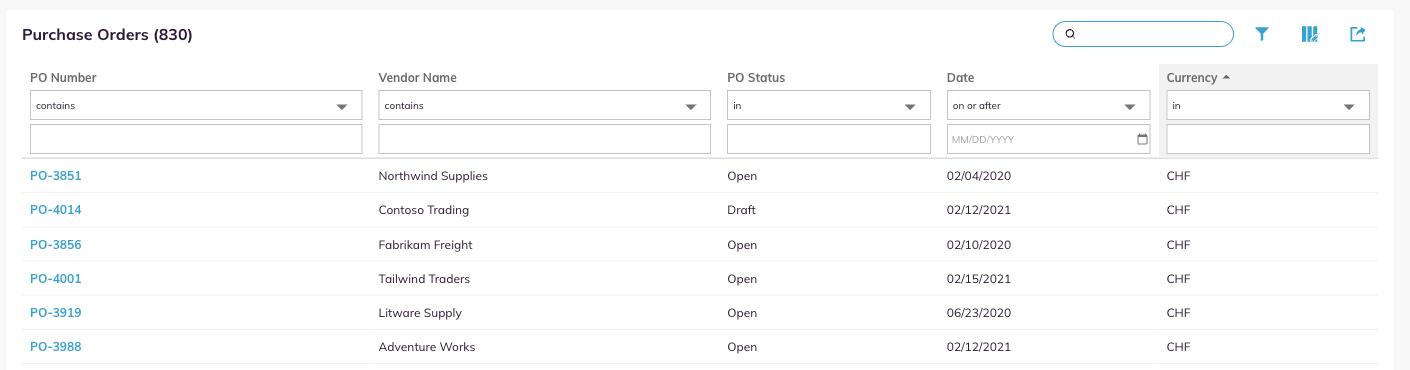This screenshot has height=370, width=1410.
Task: Click CHF in the PO-3988 row
Action: 1179,347
